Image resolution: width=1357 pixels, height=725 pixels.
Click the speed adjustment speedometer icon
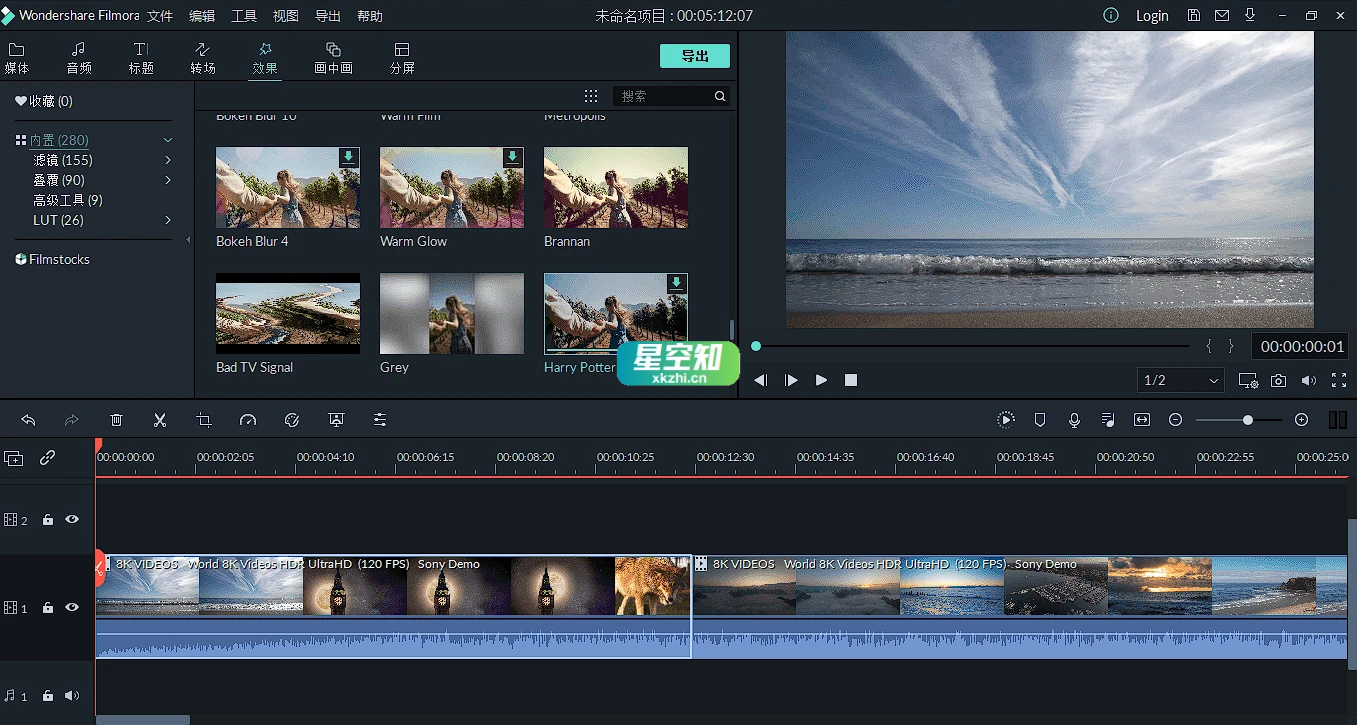click(248, 420)
